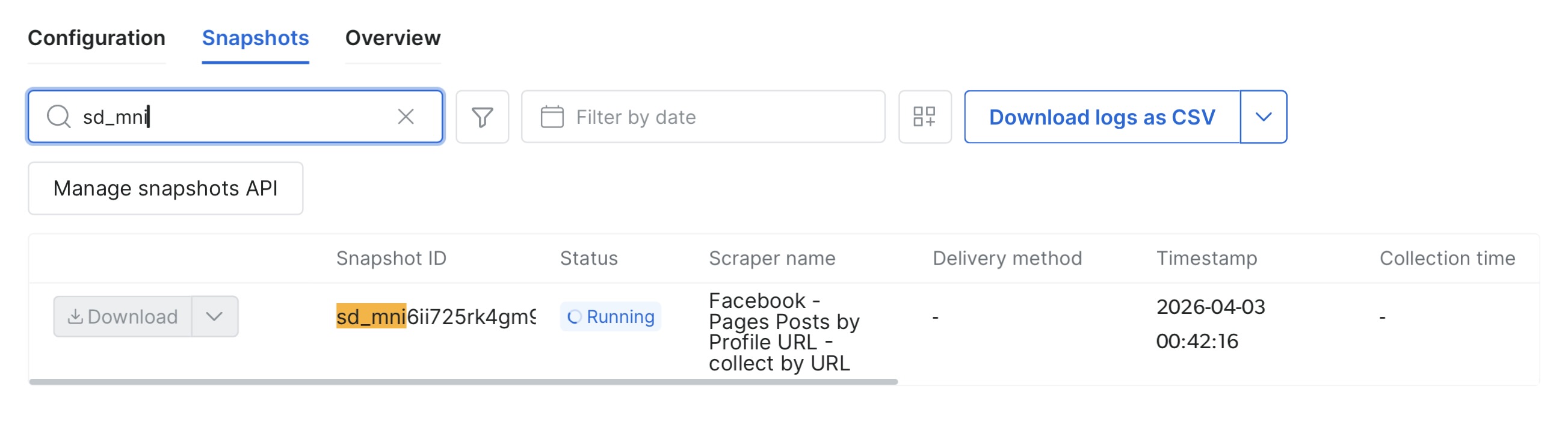This screenshot has width=1568, height=439.
Task: Click the Running status spinner icon
Action: pyautogui.click(x=573, y=317)
